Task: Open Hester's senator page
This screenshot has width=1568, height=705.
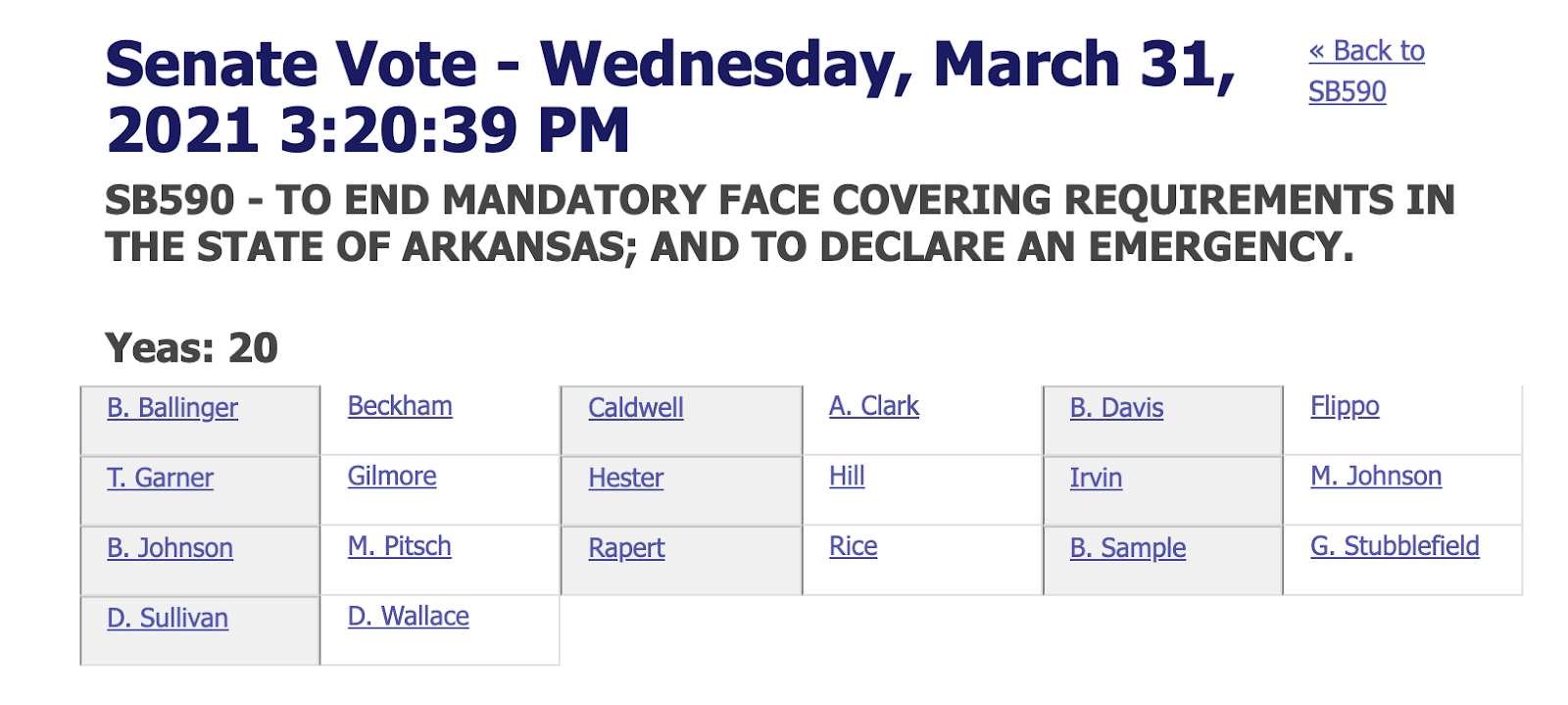Action: 625,478
